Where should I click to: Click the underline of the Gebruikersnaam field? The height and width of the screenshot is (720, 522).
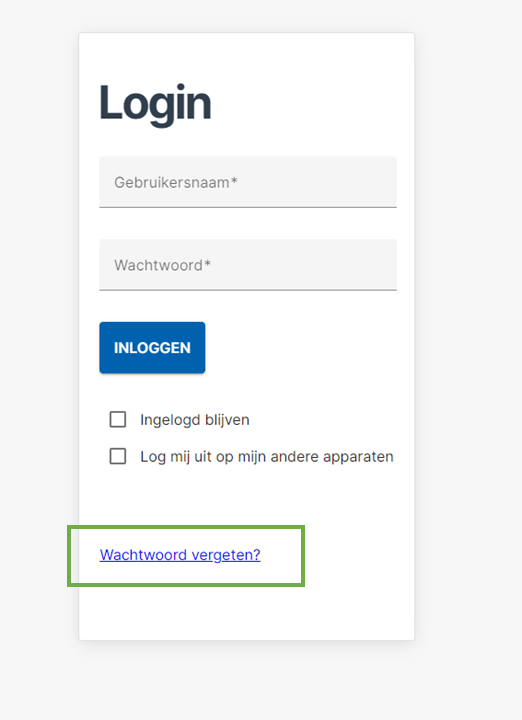[248, 207]
